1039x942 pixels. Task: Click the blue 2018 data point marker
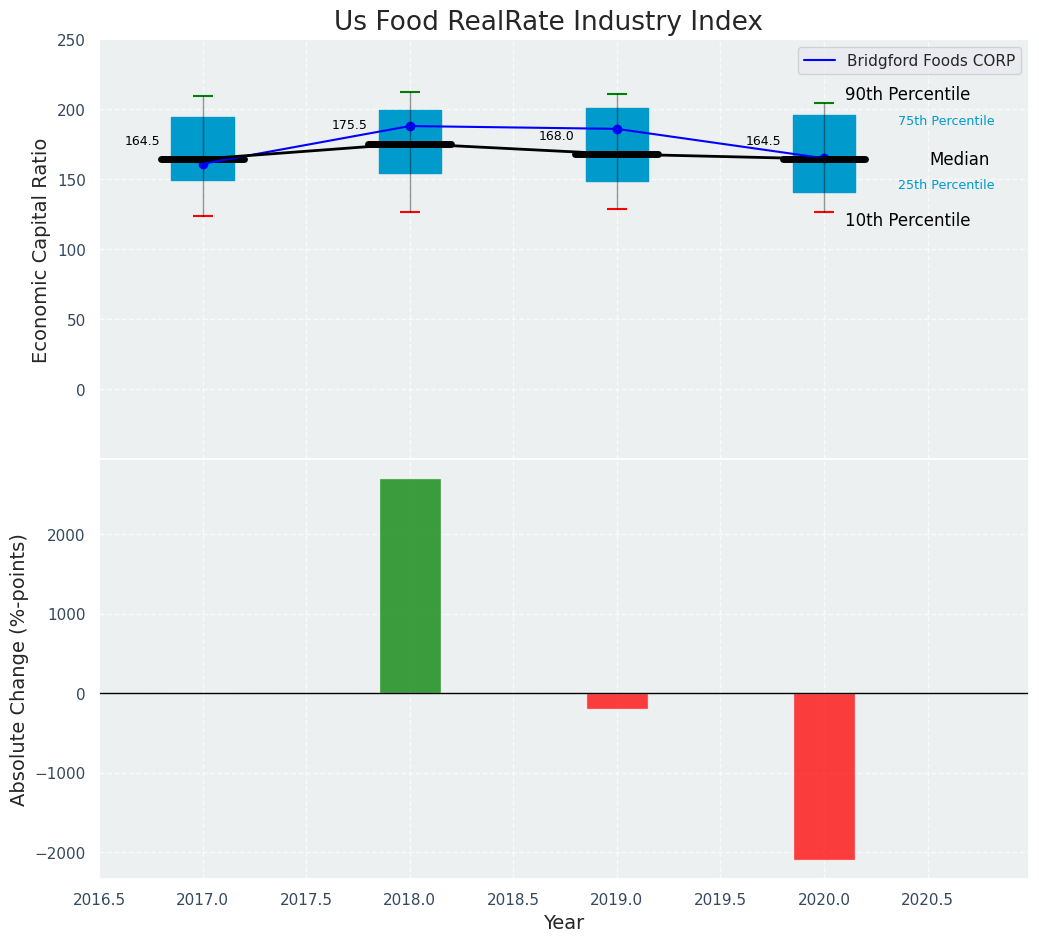410,126
